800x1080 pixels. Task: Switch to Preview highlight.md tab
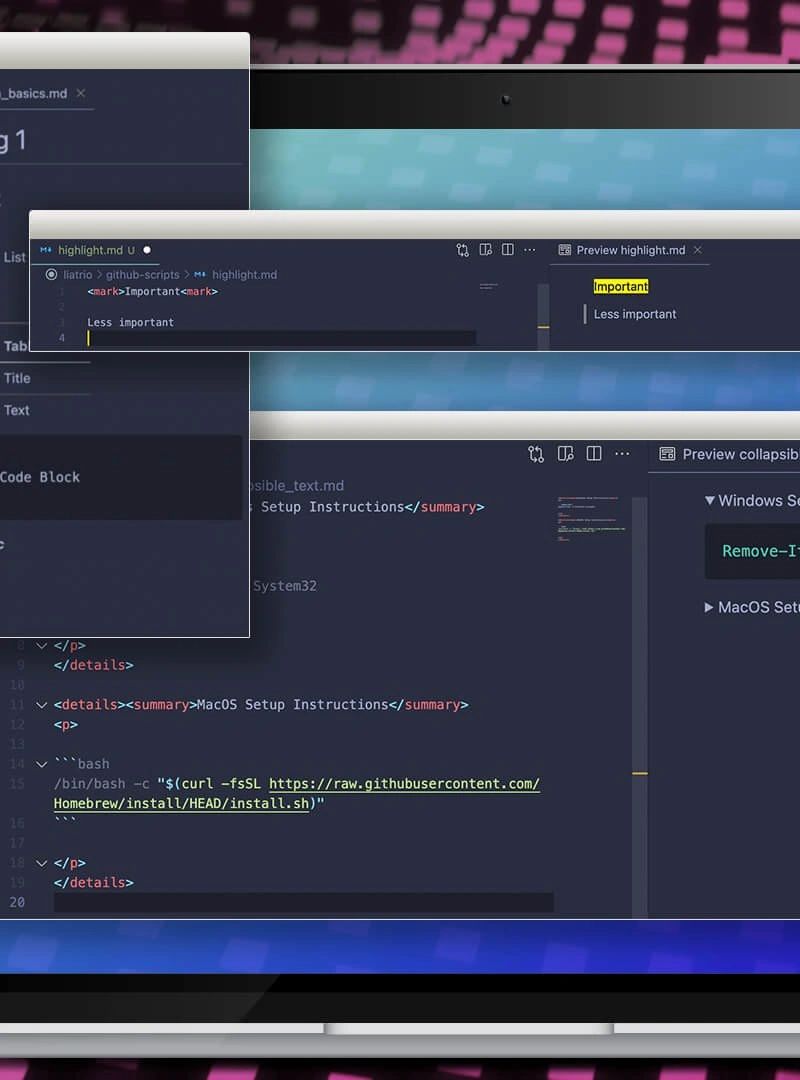tap(630, 250)
